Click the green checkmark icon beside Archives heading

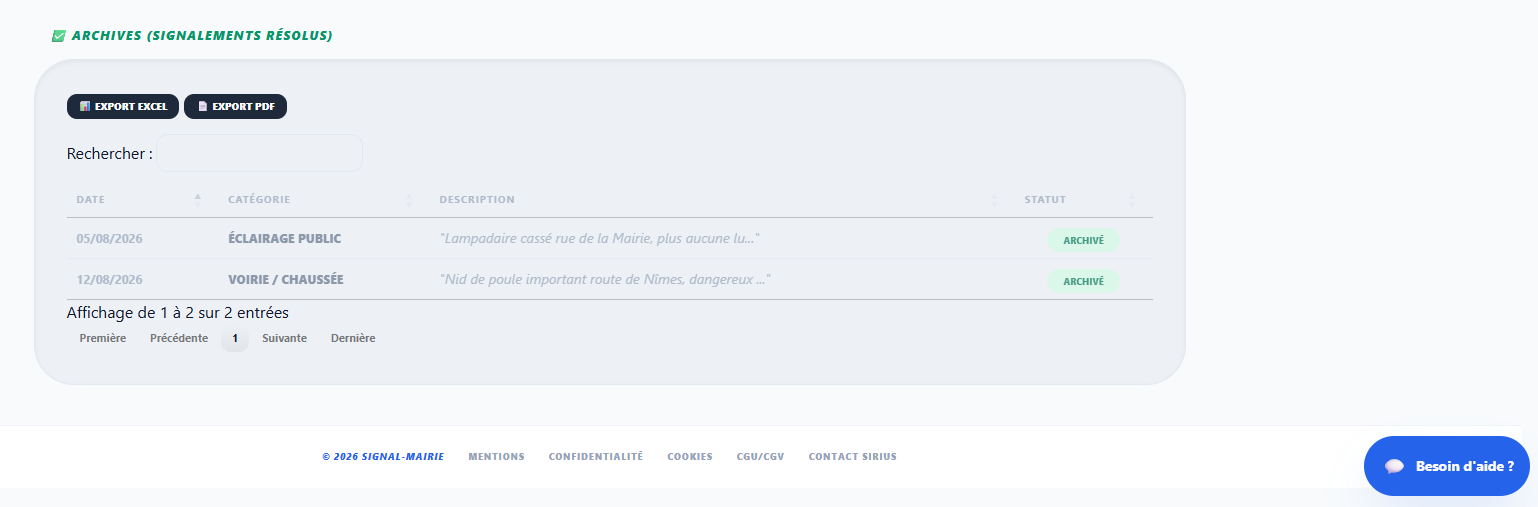(x=58, y=36)
